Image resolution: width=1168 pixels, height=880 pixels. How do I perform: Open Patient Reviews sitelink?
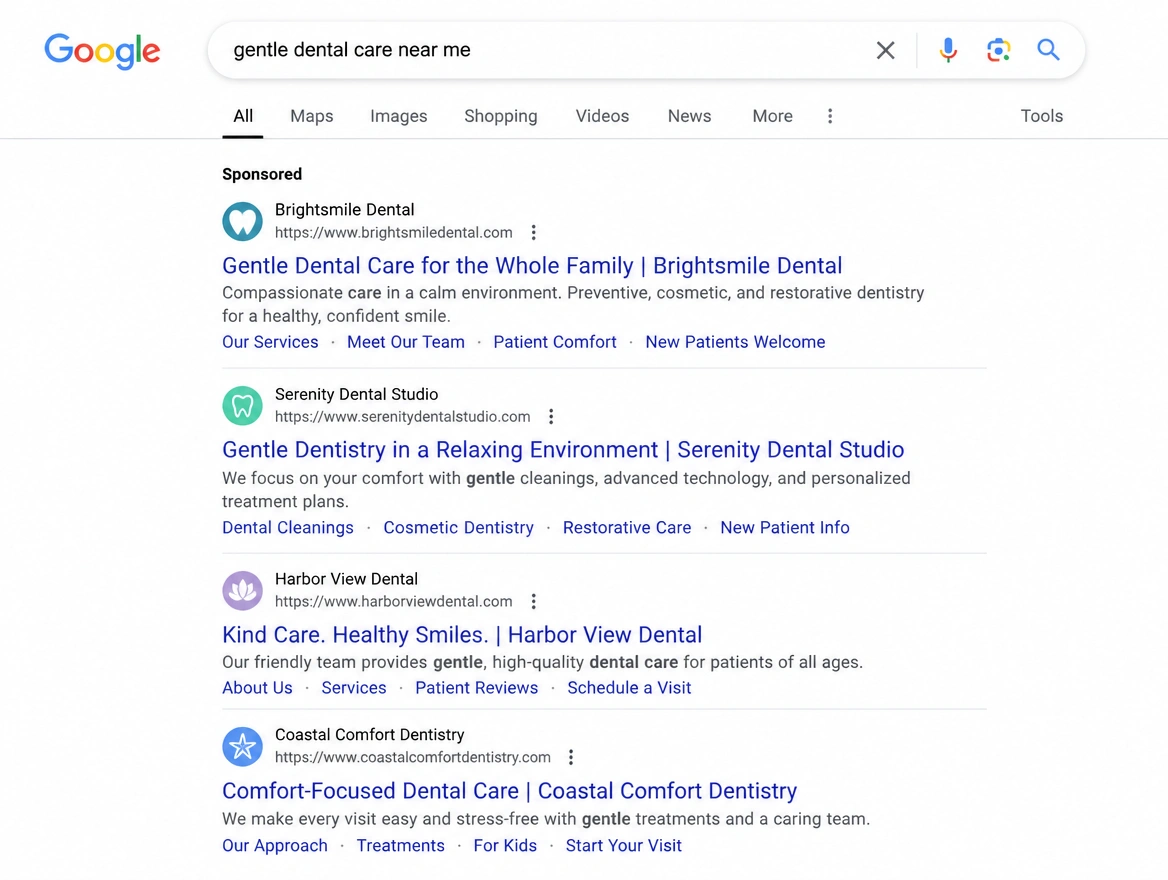coord(476,688)
